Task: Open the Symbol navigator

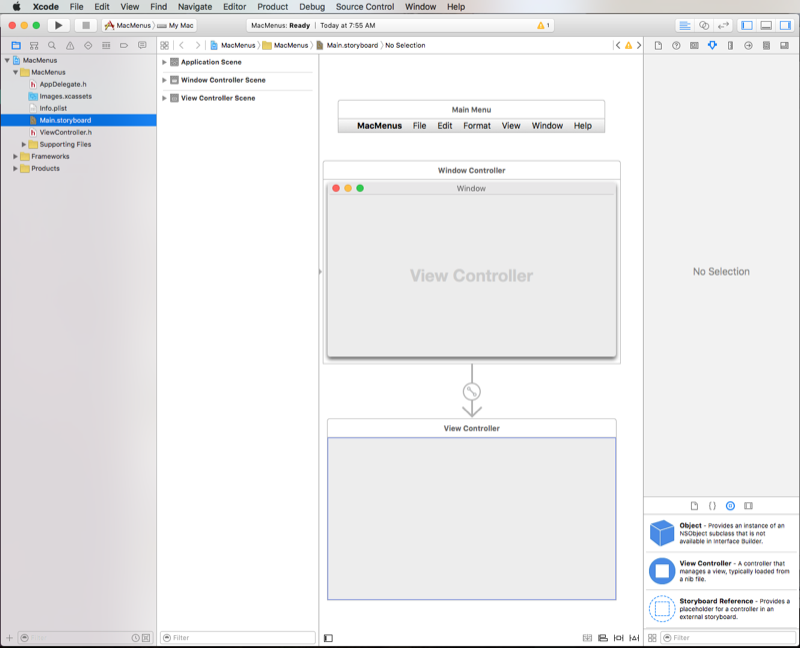Action: pos(34,44)
